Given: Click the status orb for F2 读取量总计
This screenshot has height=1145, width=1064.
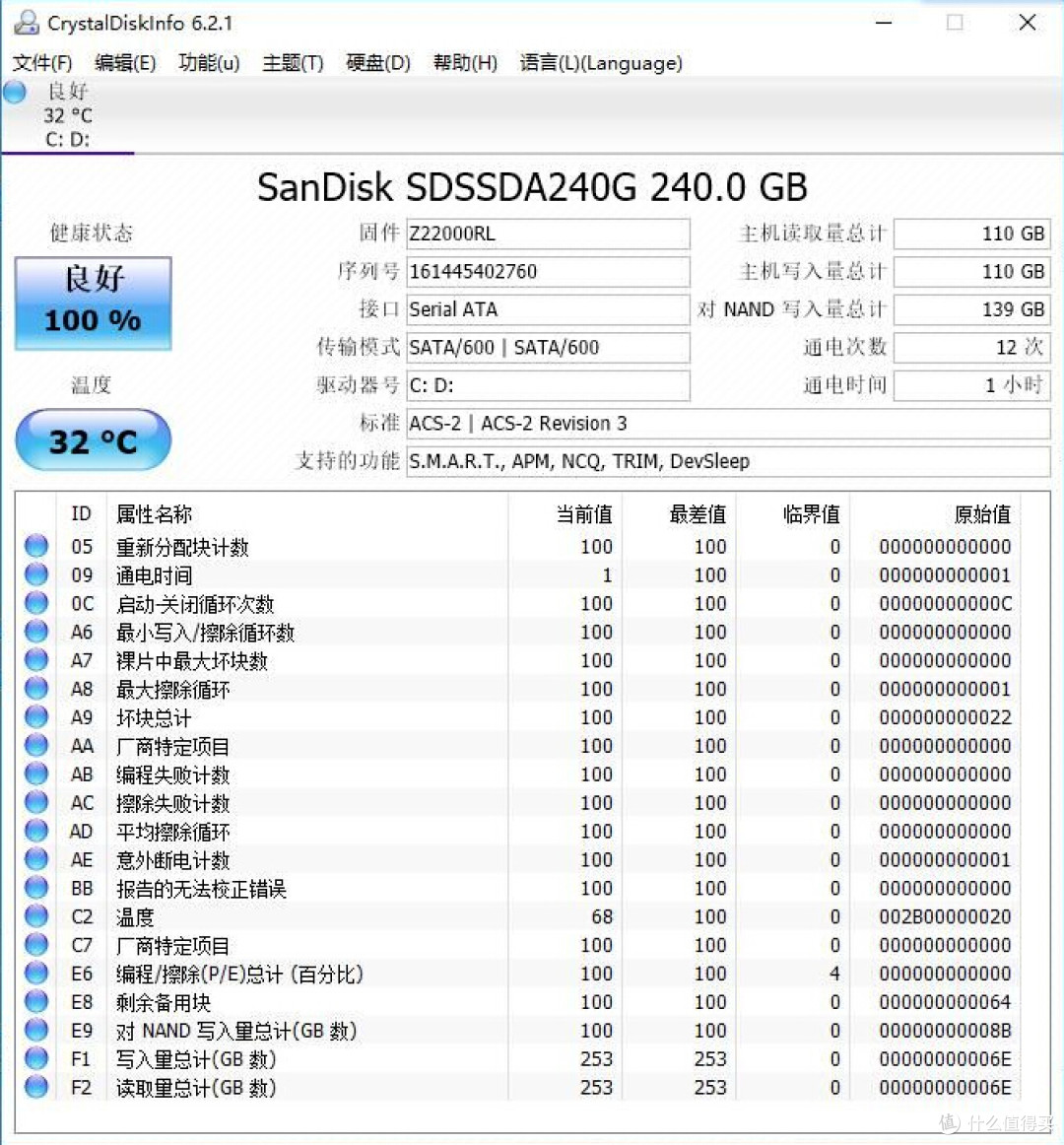Looking at the screenshot, I should (36, 1087).
